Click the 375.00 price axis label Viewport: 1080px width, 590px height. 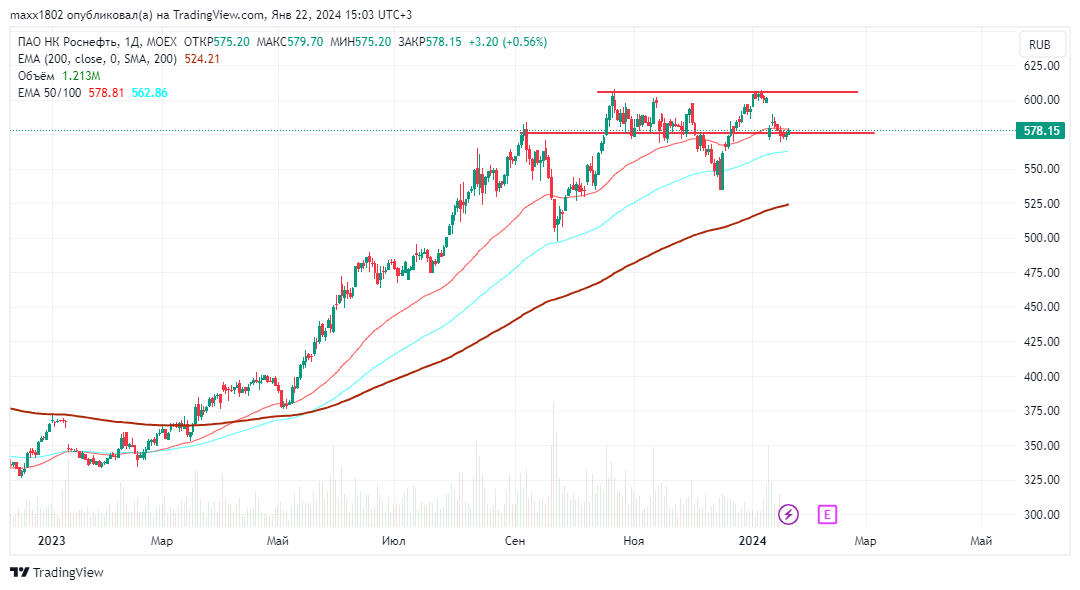point(1041,411)
